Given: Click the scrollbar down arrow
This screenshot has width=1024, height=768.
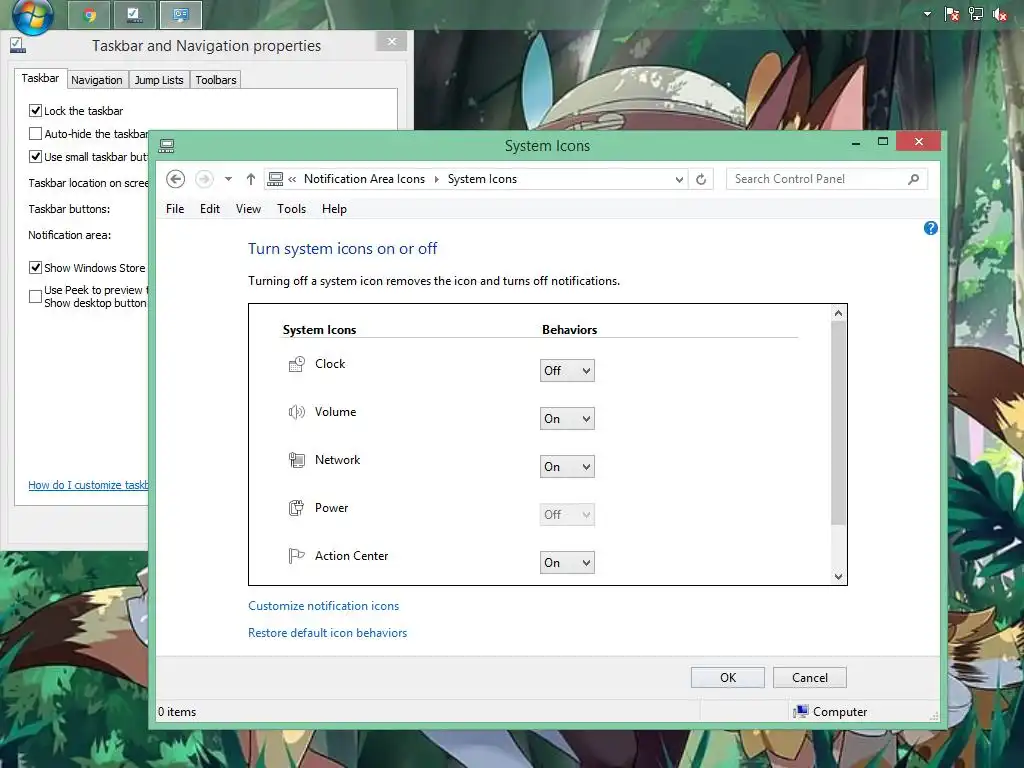Looking at the screenshot, I should (839, 577).
